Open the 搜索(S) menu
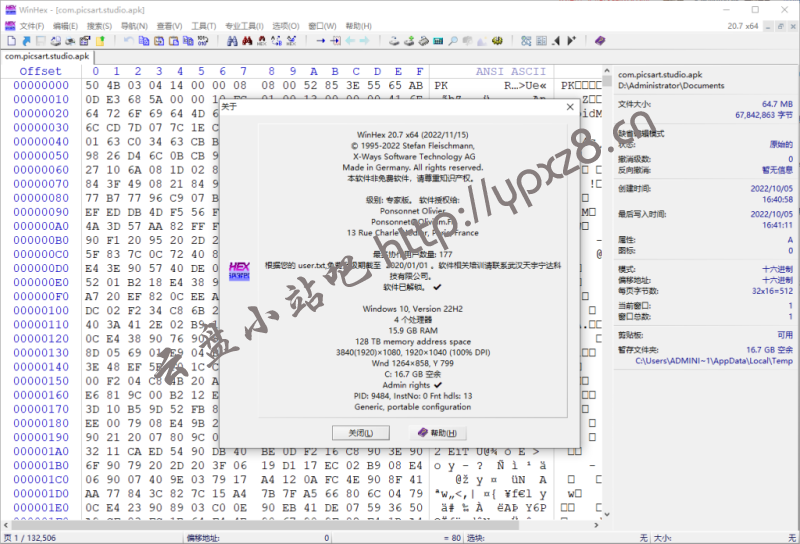This screenshot has height=544, width=800. (x=99, y=26)
